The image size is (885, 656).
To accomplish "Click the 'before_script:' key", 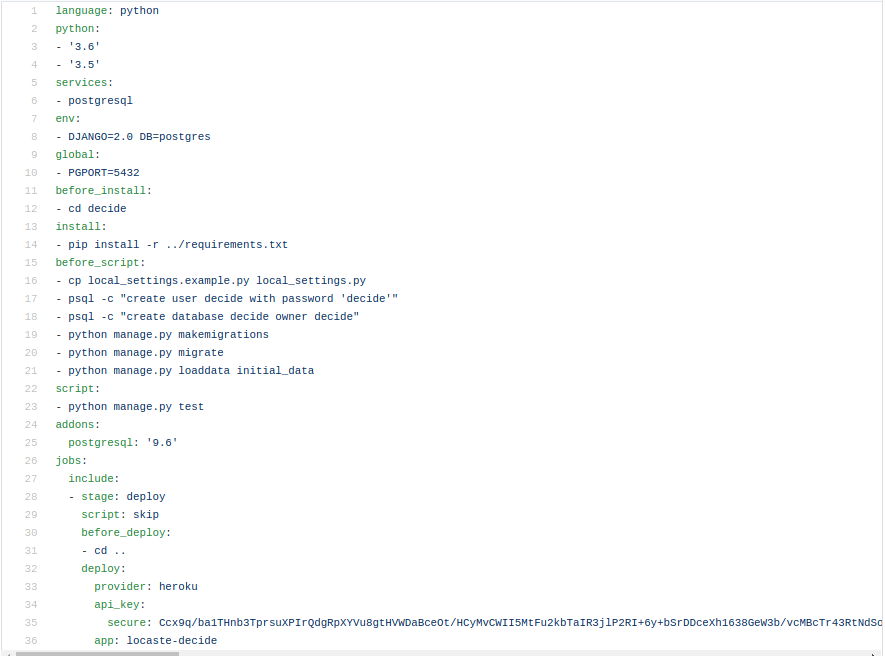I will click(100, 263).
